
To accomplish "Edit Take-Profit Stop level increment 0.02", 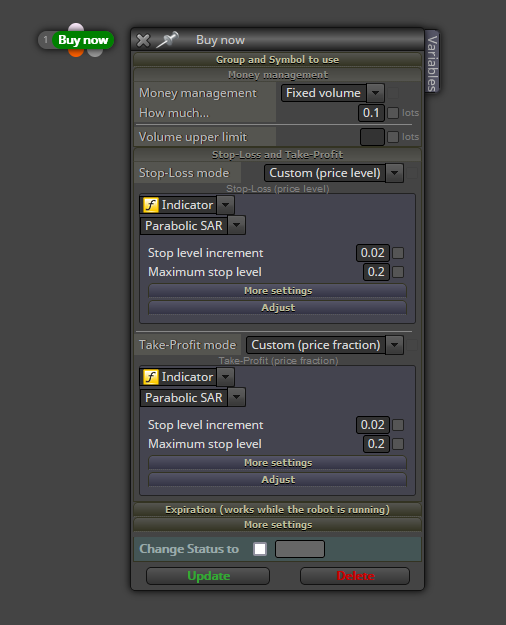I will 372,425.
